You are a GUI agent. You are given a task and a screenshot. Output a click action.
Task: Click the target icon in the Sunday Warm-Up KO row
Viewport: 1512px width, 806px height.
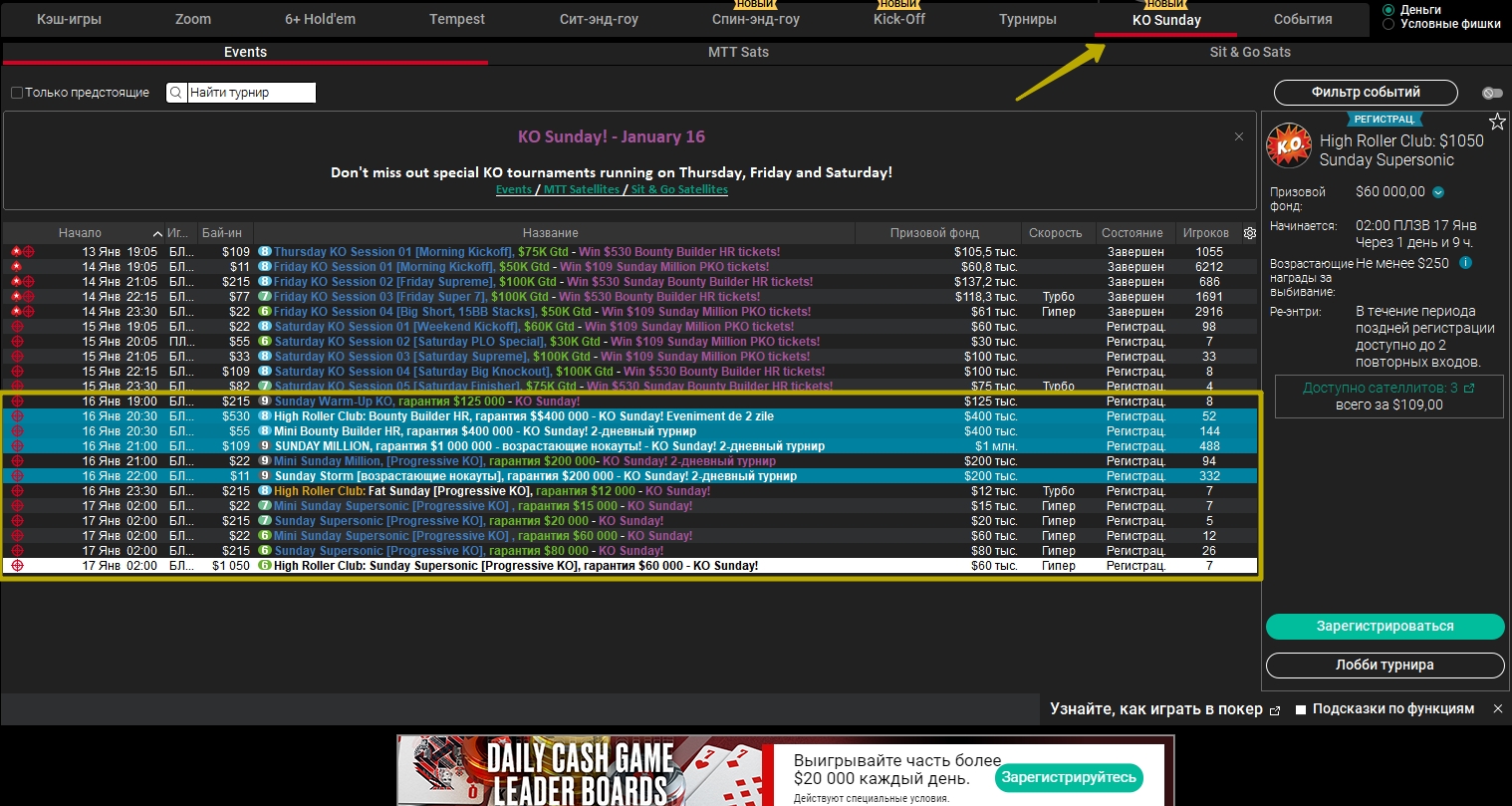click(17, 402)
